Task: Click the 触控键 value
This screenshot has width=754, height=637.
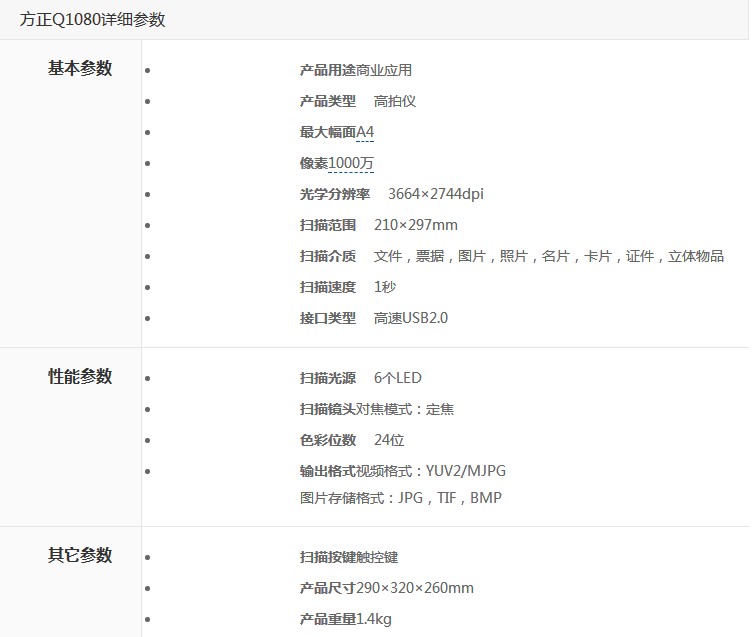Action: [x=377, y=558]
